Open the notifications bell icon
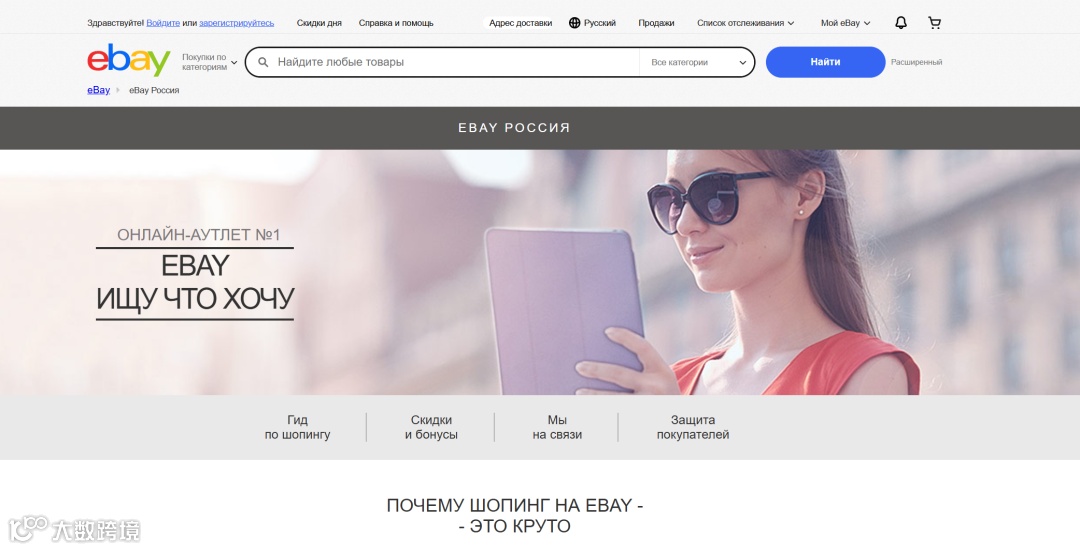 900,23
